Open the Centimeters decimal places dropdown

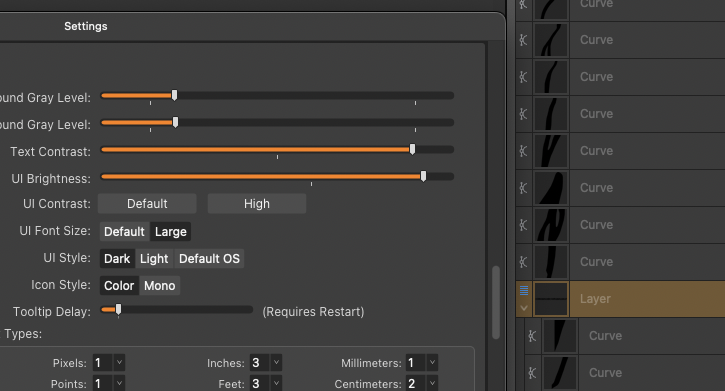(432, 384)
